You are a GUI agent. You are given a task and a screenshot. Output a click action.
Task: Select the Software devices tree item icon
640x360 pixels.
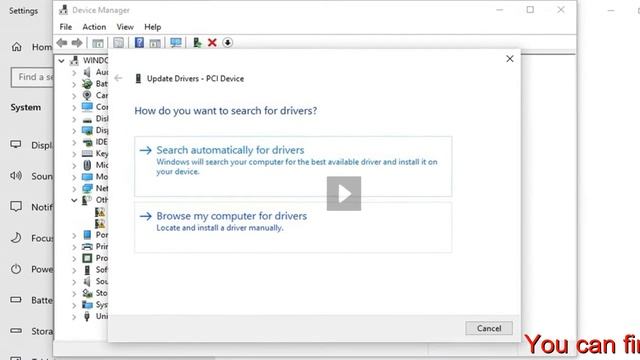pyautogui.click(x=87, y=269)
